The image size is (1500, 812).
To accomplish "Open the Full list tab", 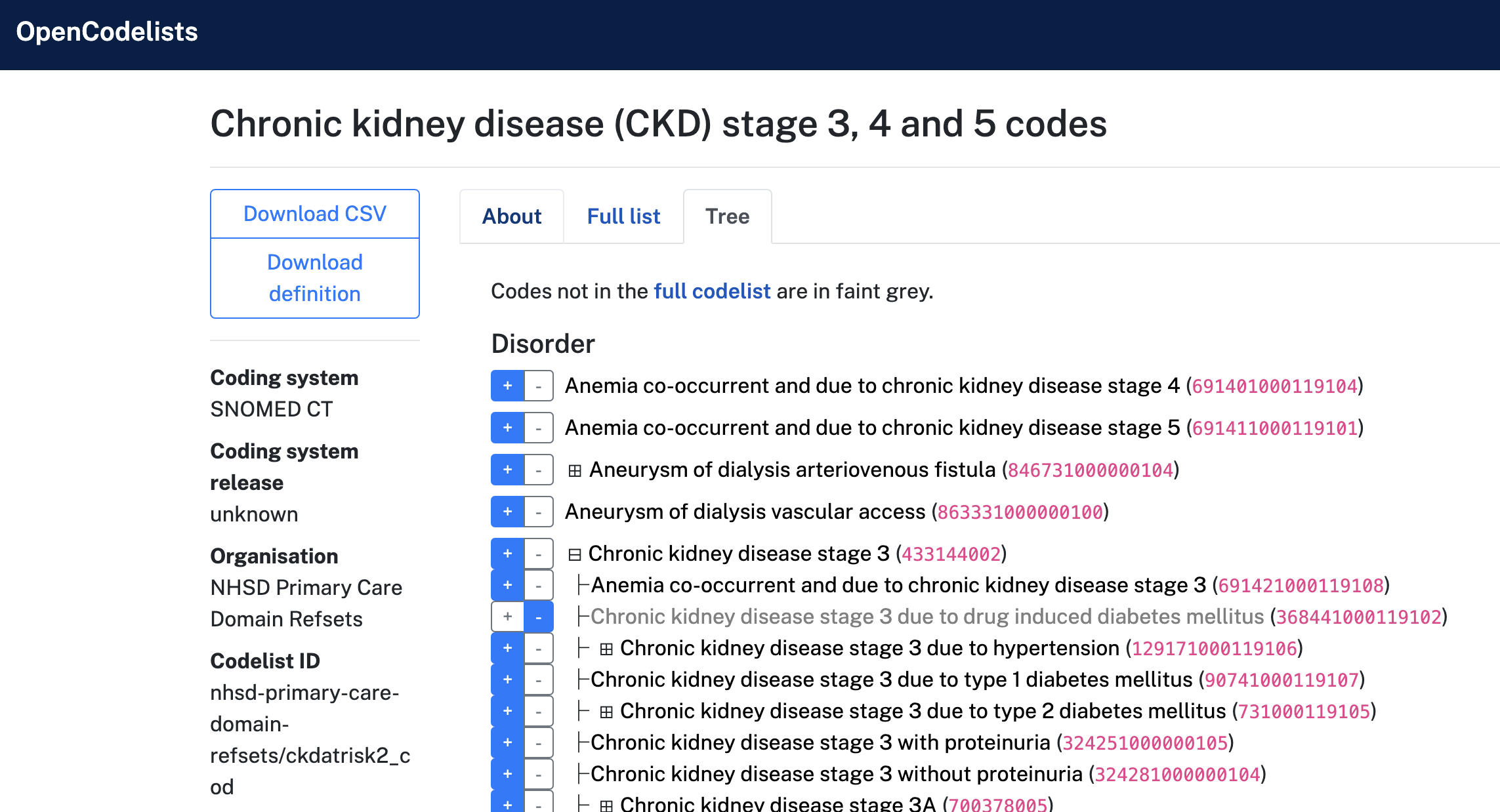I will pyautogui.click(x=623, y=216).
